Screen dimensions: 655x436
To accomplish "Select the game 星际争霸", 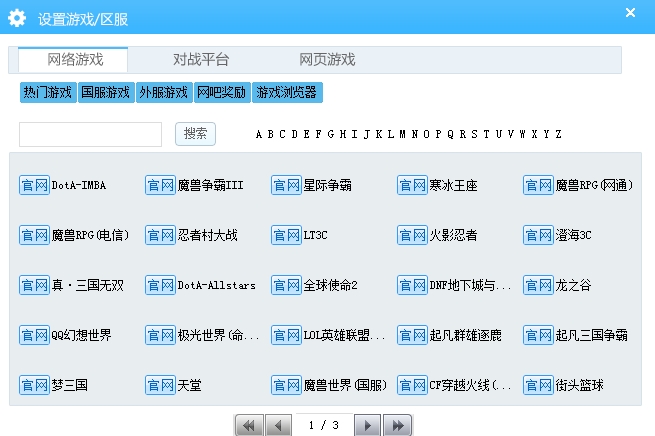I will tap(328, 185).
